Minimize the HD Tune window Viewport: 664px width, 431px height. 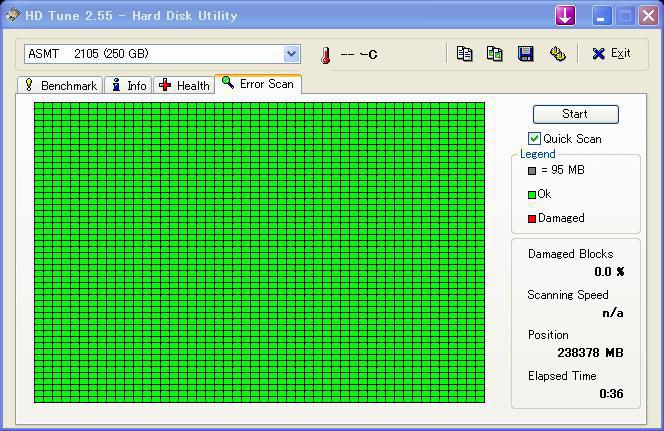click(602, 17)
